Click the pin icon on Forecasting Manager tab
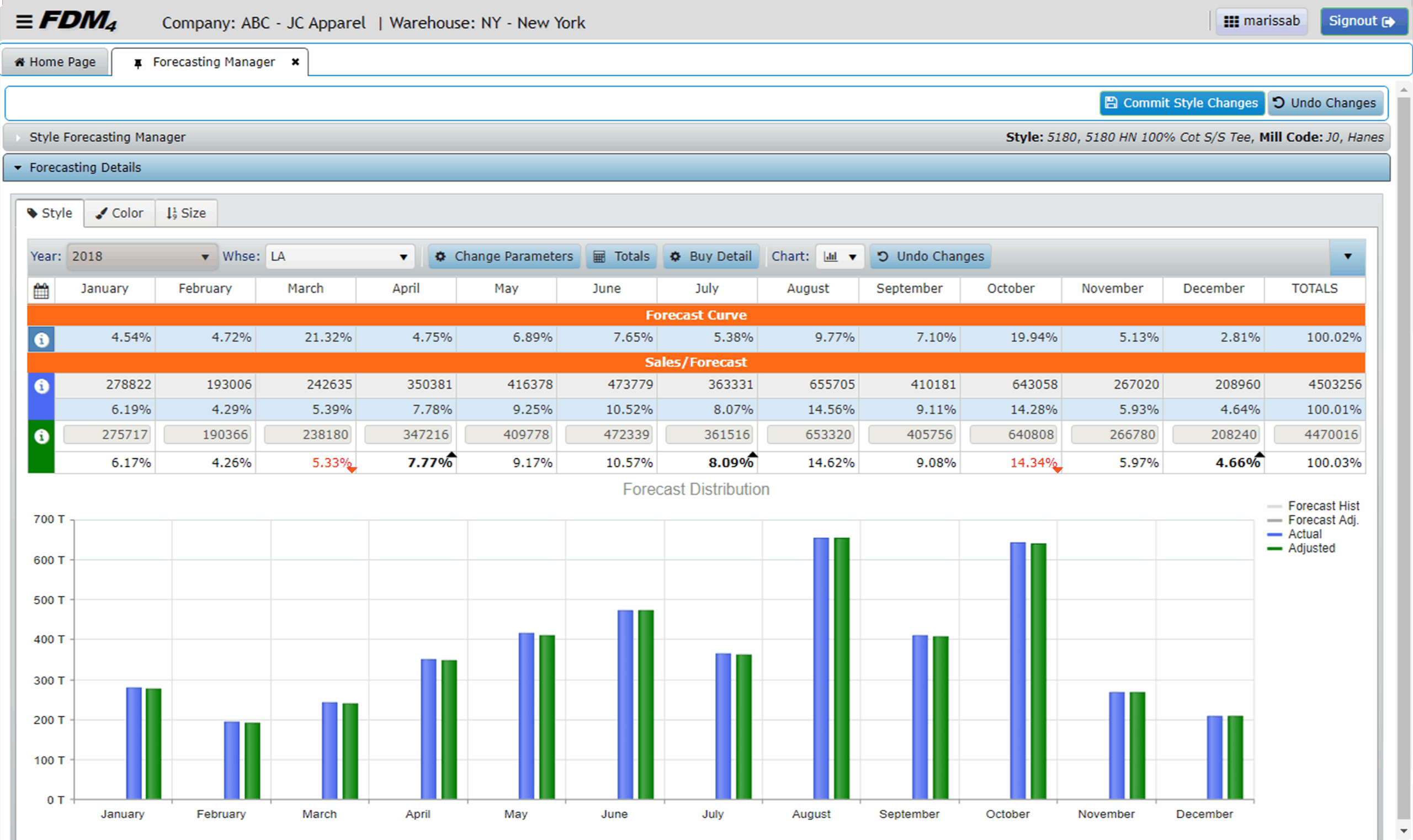Image resolution: width=1413 pixels, height=840 pixels. [x=137, y=63]
